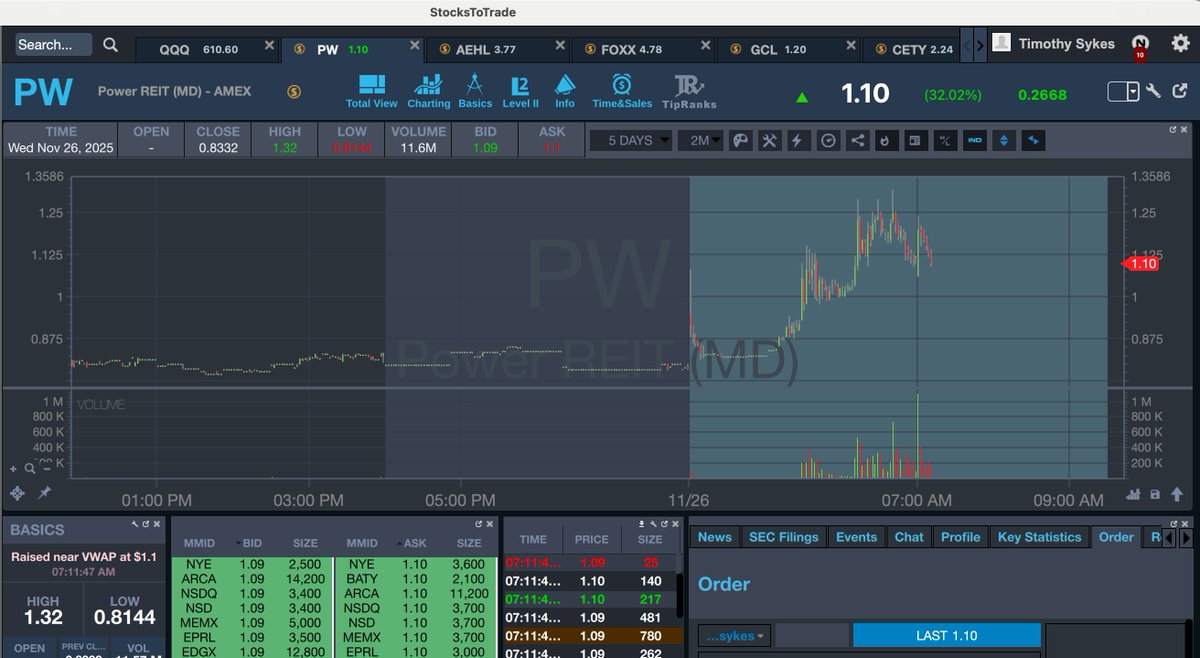Open chart drawing tools icon
This screenshot has height=658, width=1200.
point(769,141)
